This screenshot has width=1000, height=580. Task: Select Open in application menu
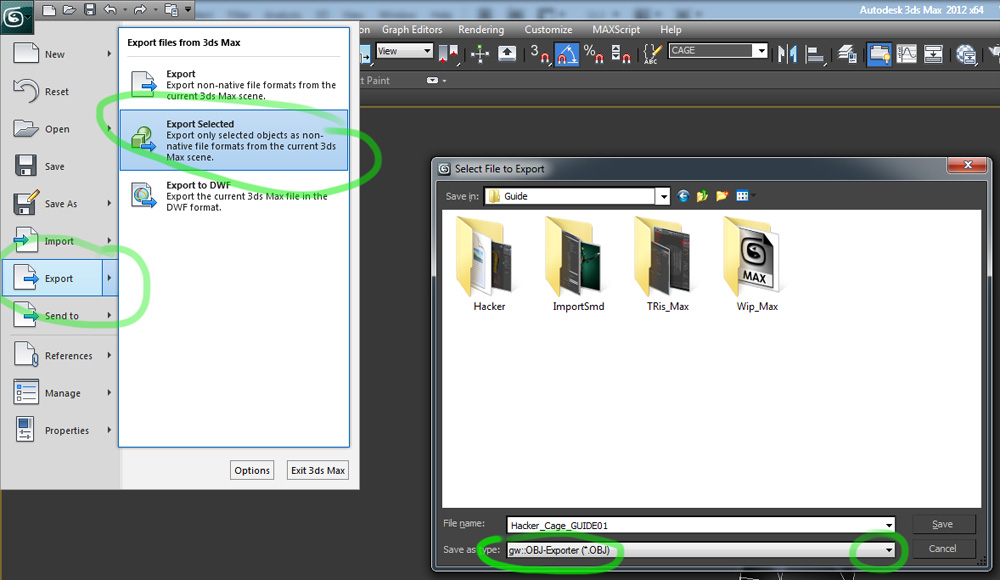60,129
